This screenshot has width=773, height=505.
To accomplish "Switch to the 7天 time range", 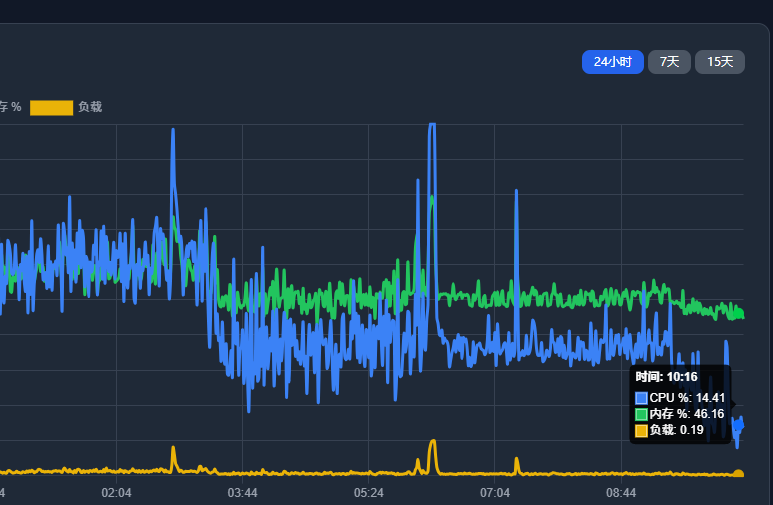I will pos(669,62).
